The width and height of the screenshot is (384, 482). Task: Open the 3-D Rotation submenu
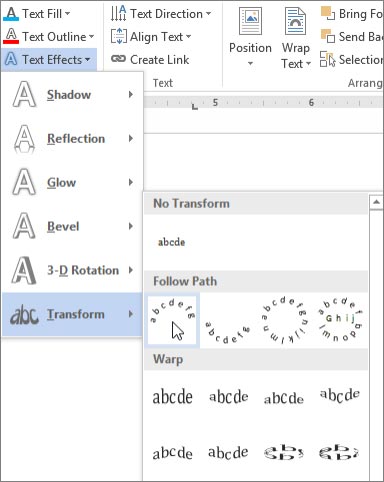click(72, 270)
